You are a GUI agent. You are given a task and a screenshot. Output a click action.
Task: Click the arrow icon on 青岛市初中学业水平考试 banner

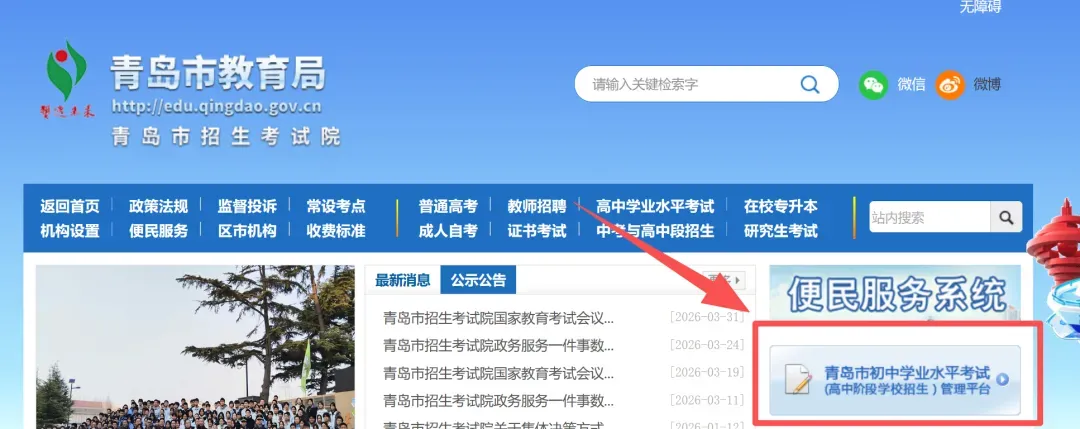point(1003,379)
